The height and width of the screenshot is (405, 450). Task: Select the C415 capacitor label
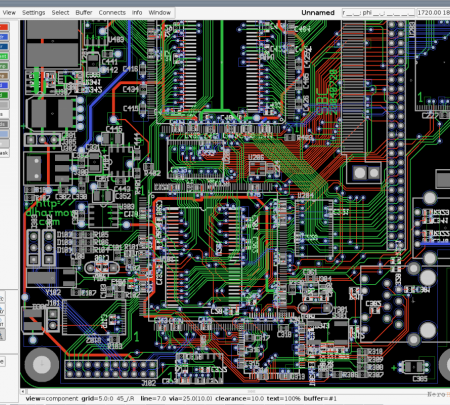(130, 109)
